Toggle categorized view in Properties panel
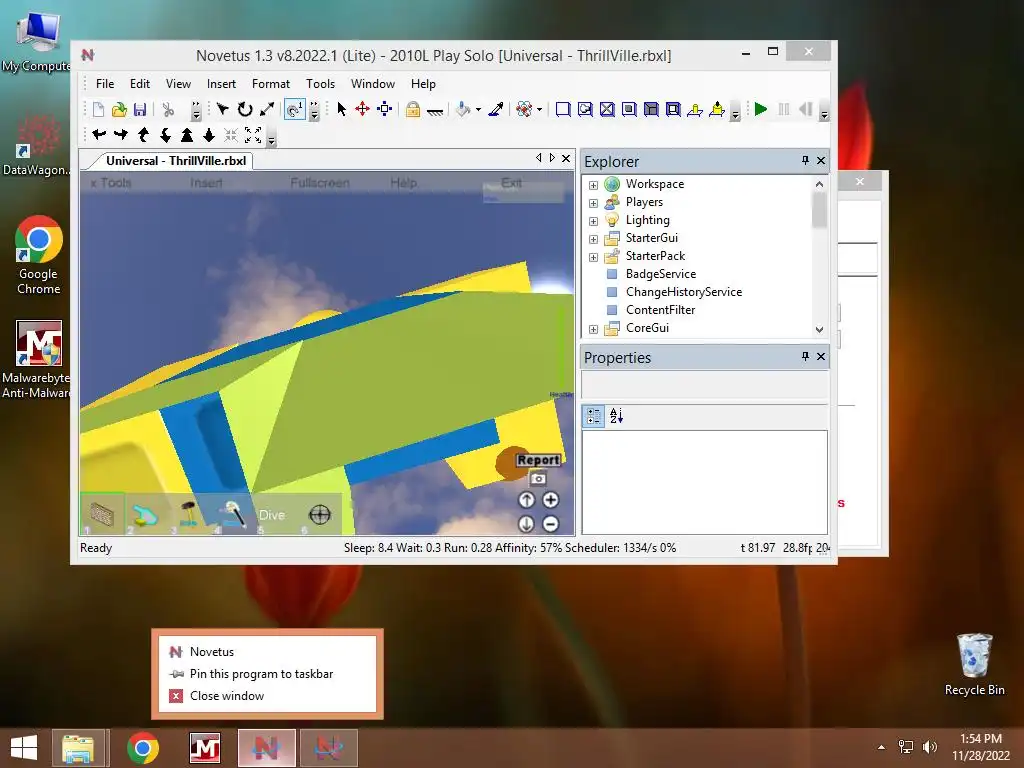The image size is (1024, 768). tap(594, 416)
